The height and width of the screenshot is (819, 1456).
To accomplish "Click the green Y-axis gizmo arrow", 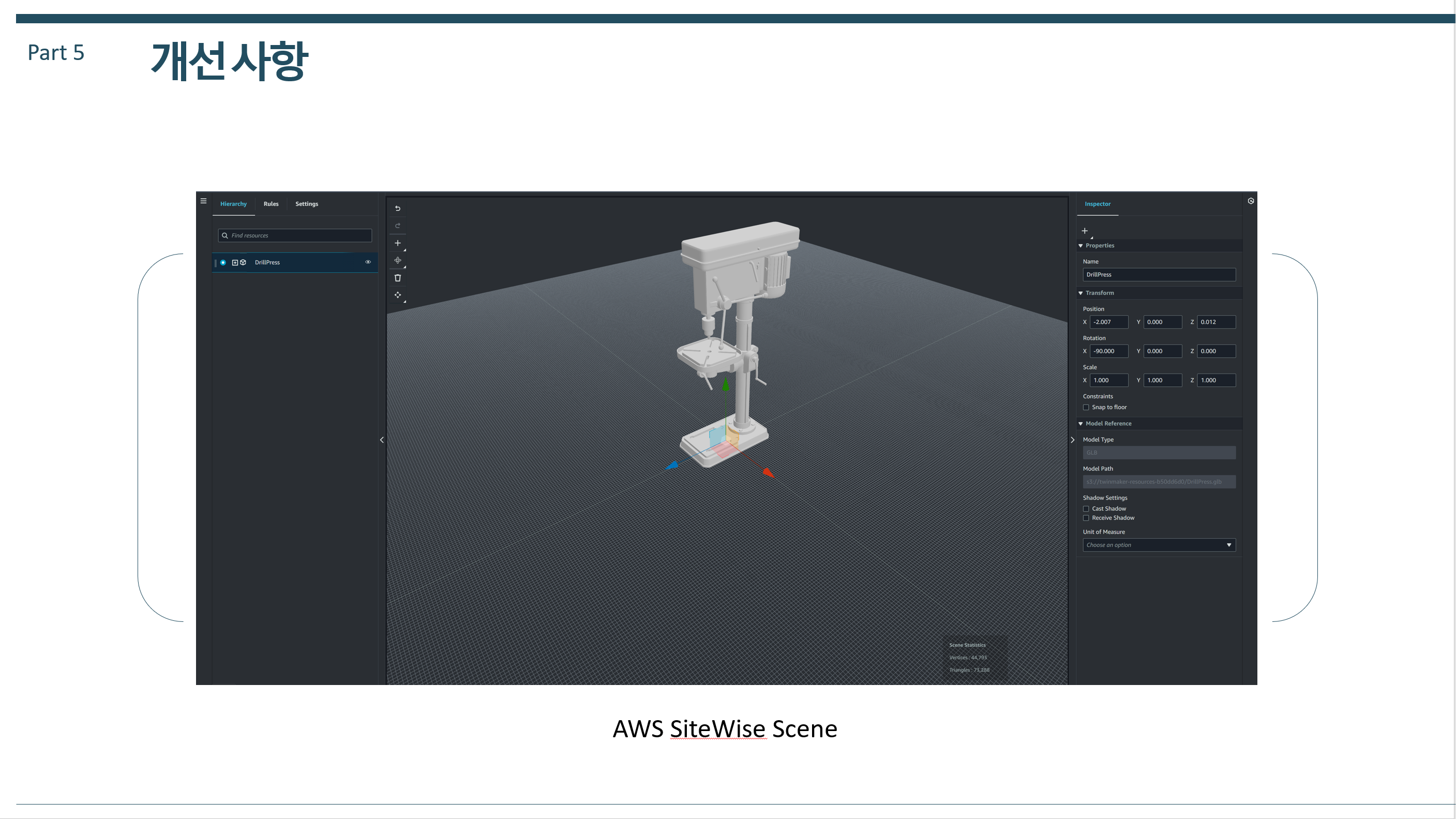I will [726, 385].
